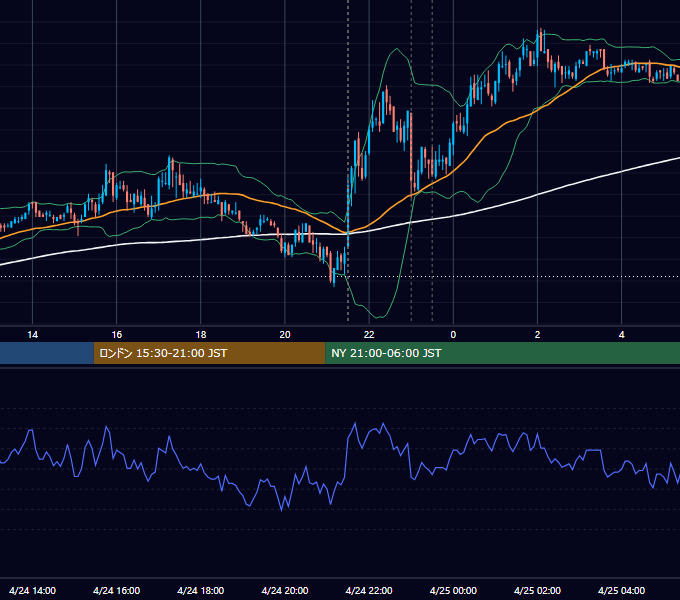Click the 4/24 16:00 time label
This screenshot has width=680, height=600.
click(x=116, y=590)
